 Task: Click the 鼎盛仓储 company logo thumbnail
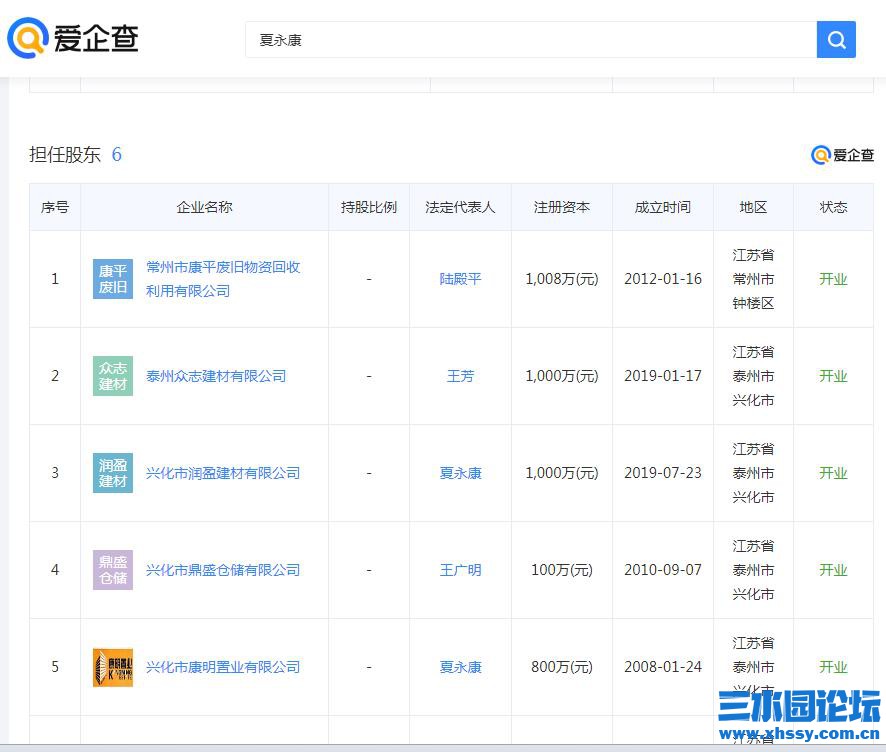click(x=113, y=570)
